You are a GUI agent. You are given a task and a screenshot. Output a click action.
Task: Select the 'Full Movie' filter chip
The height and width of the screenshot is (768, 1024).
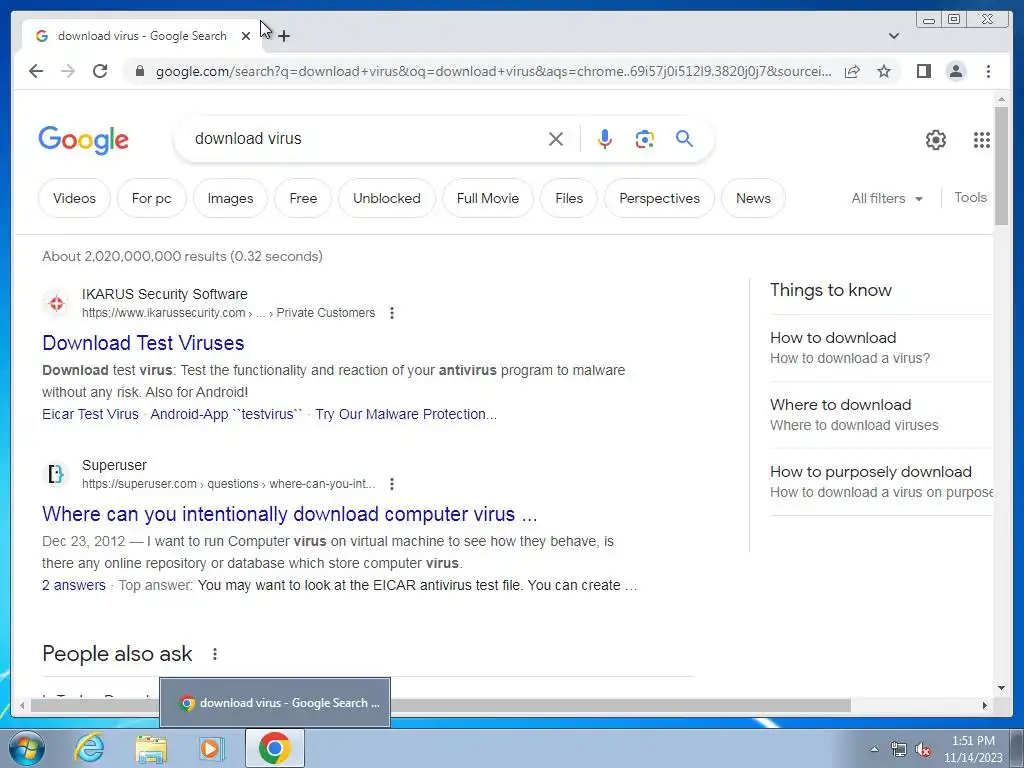tap(488, 198)
